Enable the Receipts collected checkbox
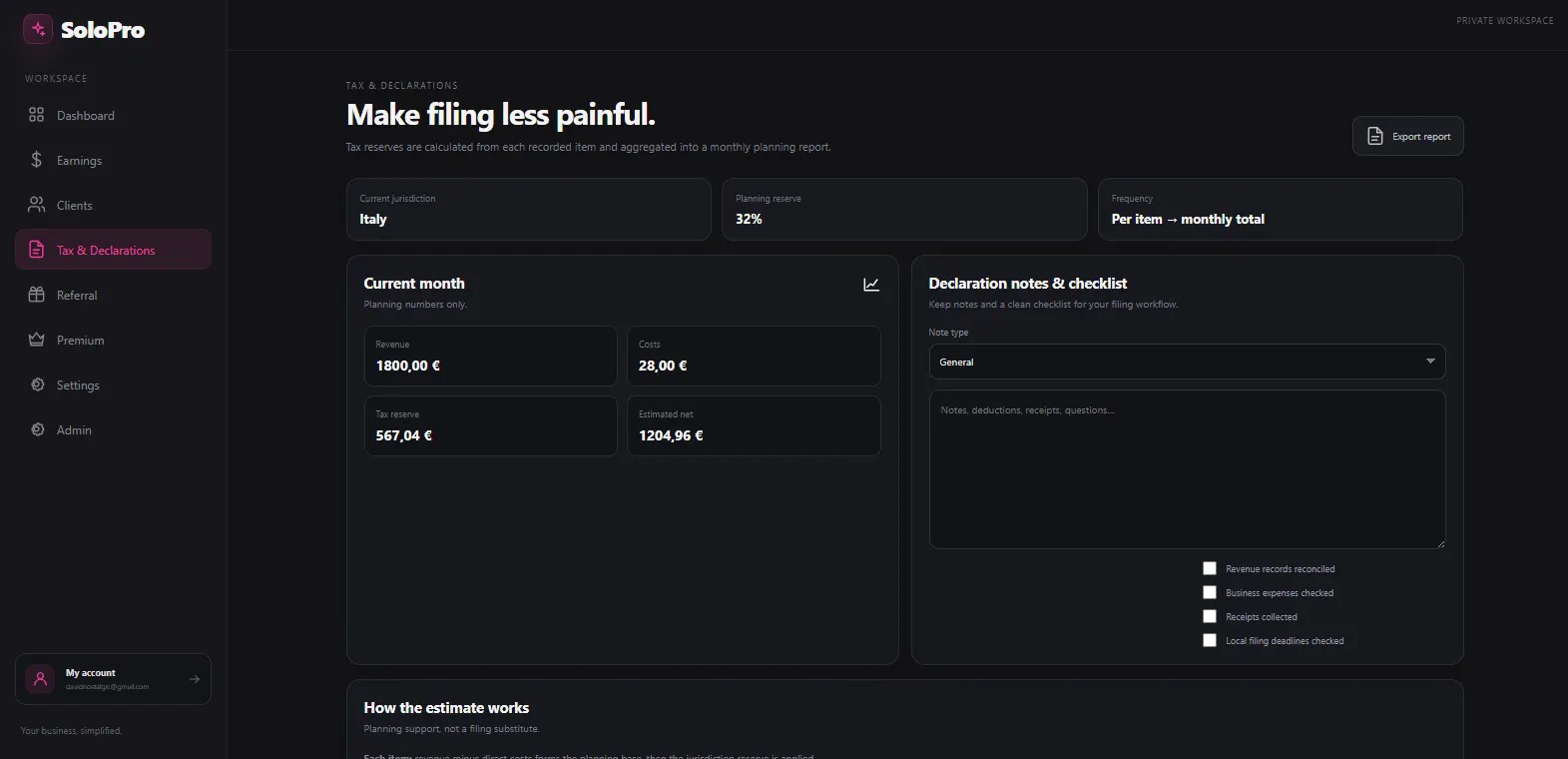This screenshot has width=1568, height=759. (1210, 616)
